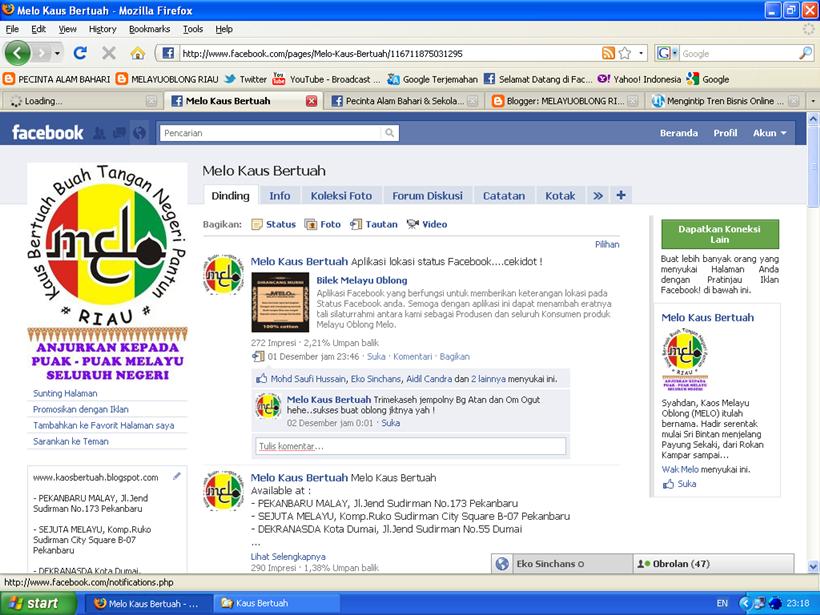Open the Catatan tab
Viewport: 820px width, 615px height.
pos(504,196)
